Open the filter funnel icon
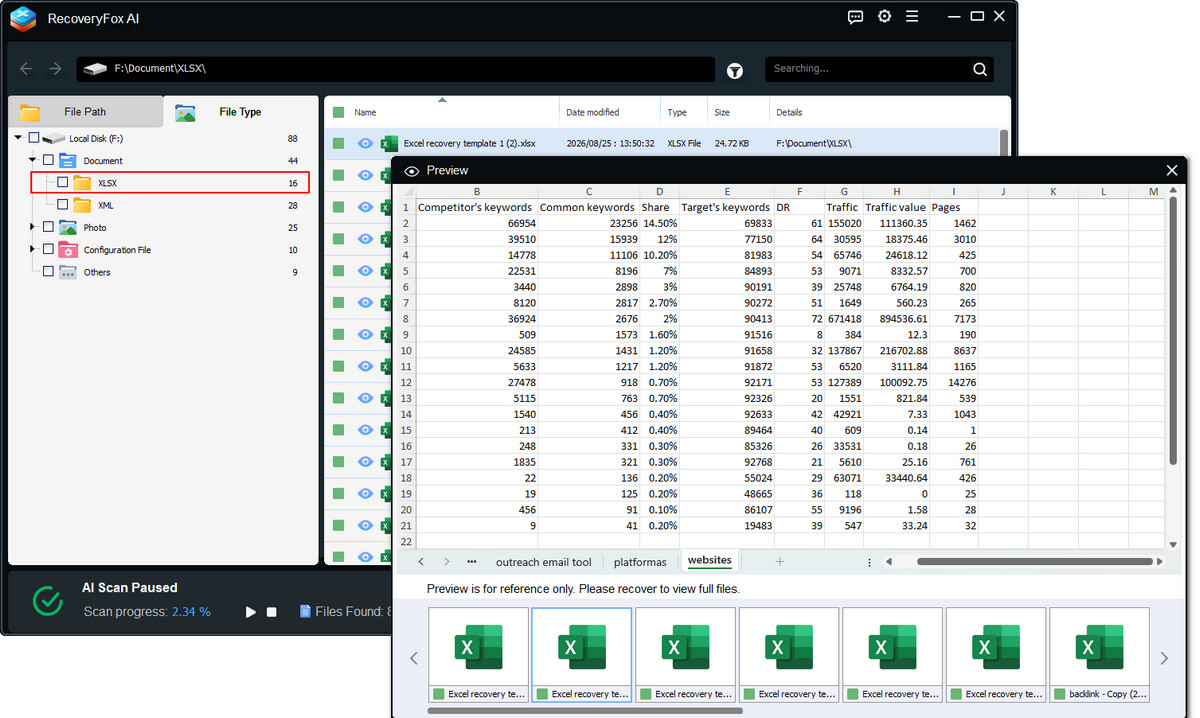Image resolution: width=1200 pixels, height=718 pixels. click(735, 70)
